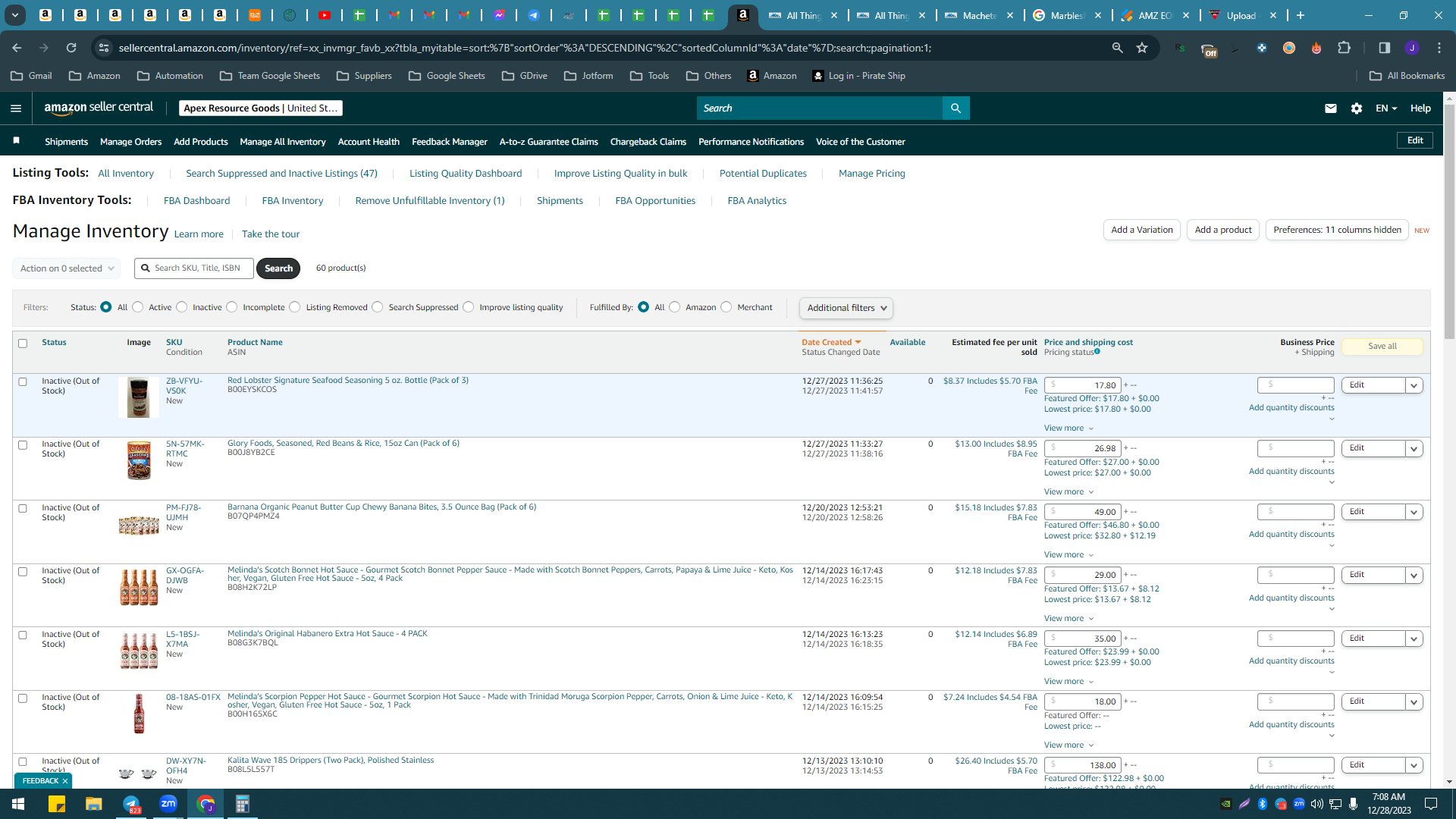The width and height of the screenshot is (1456, 819).
Task: Expand the Additional filters dropdown
Action: 846,308
